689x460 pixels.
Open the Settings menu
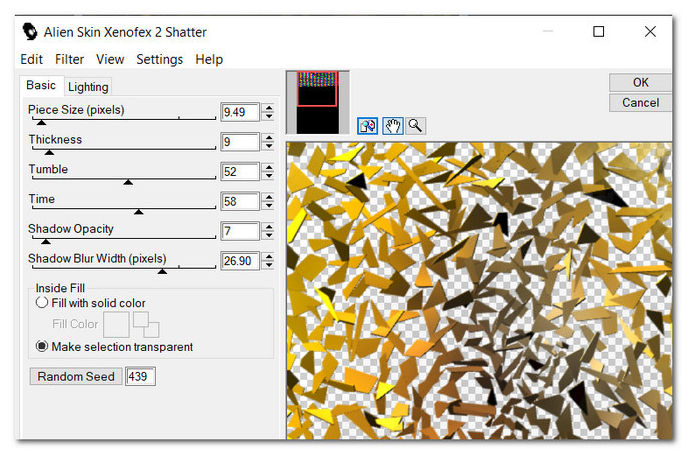coord(160,60)
